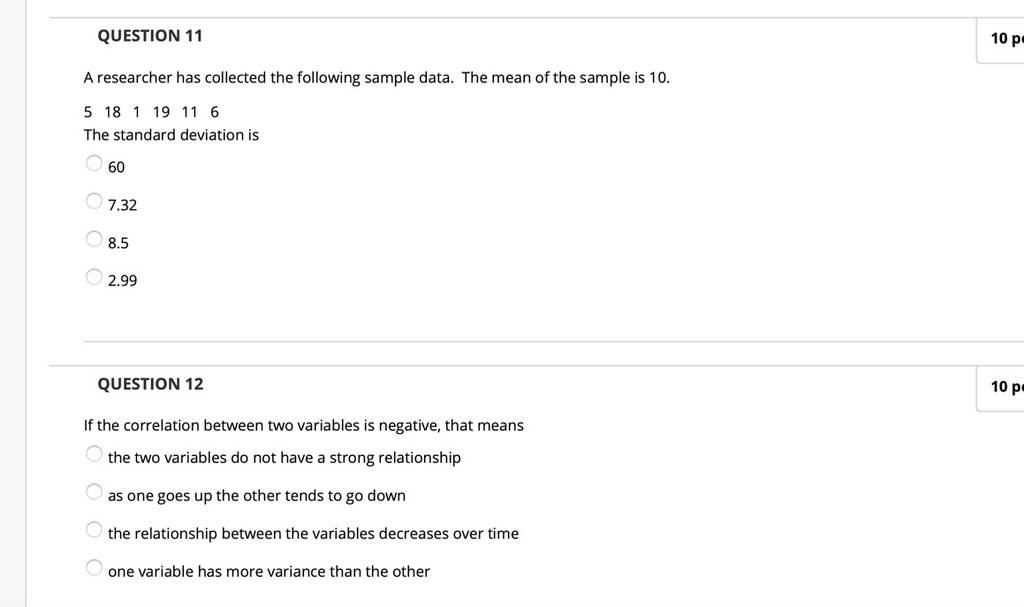Click the number 19 in the sample data
Screen dimensions: 1024x607
[x=161, y=112]
